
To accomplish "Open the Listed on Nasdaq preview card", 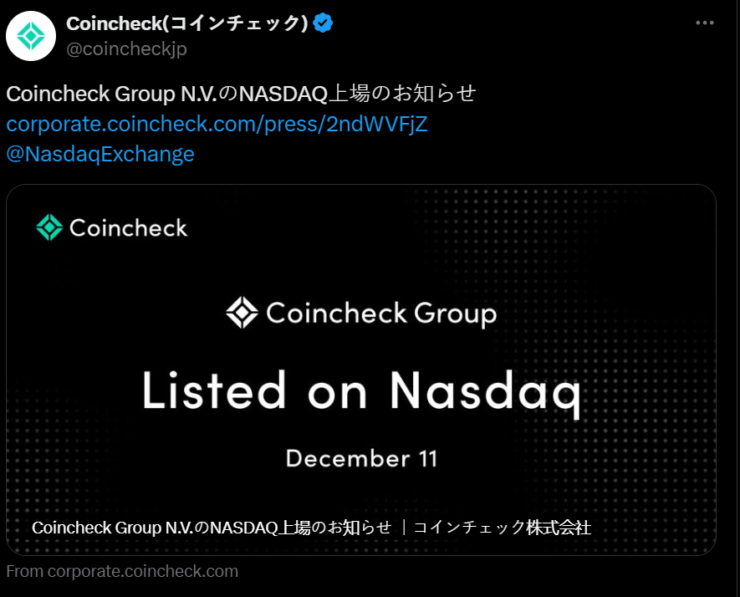I will pos(361,370).
